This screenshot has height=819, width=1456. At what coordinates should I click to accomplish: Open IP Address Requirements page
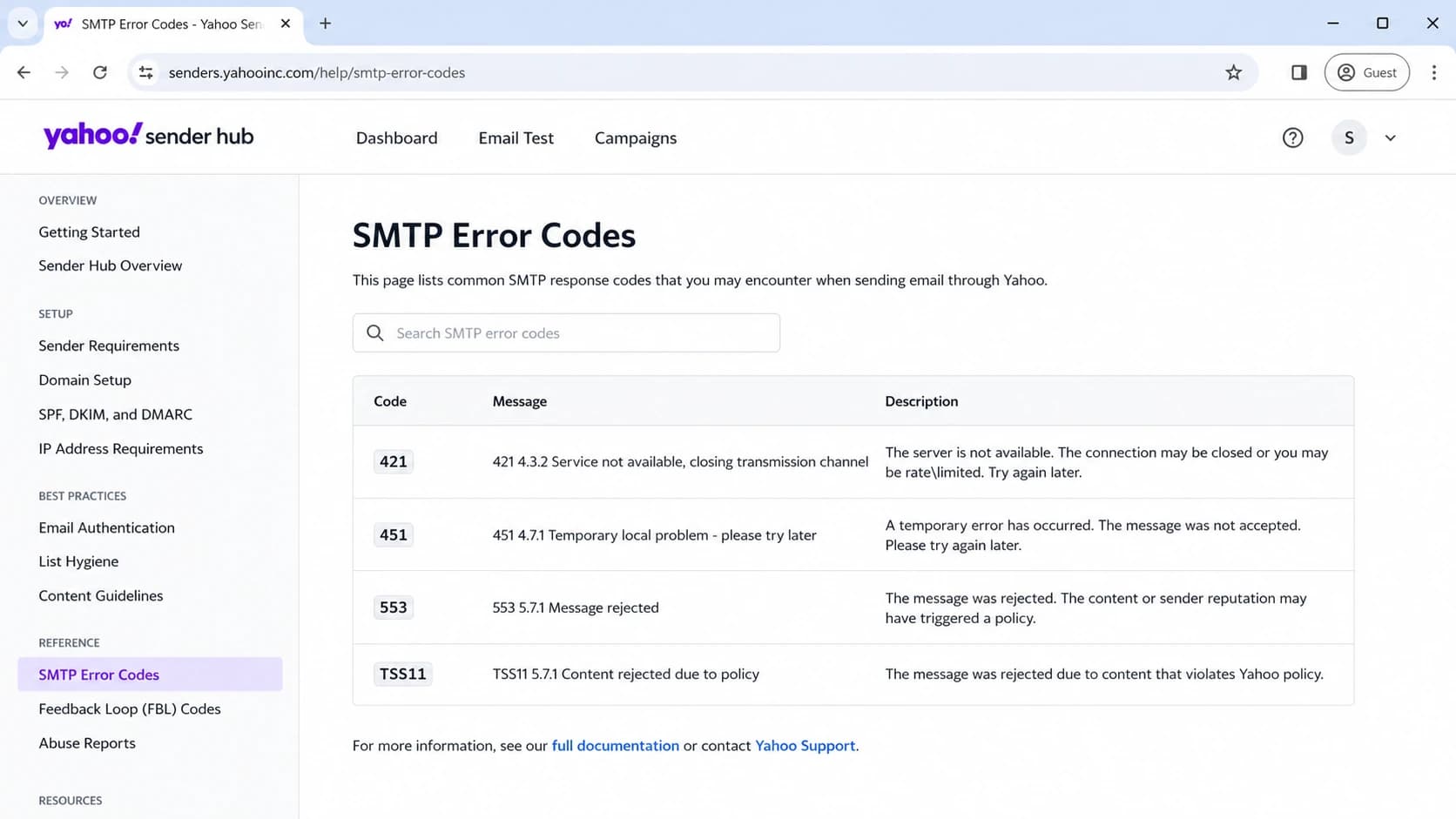click(120, 448)
